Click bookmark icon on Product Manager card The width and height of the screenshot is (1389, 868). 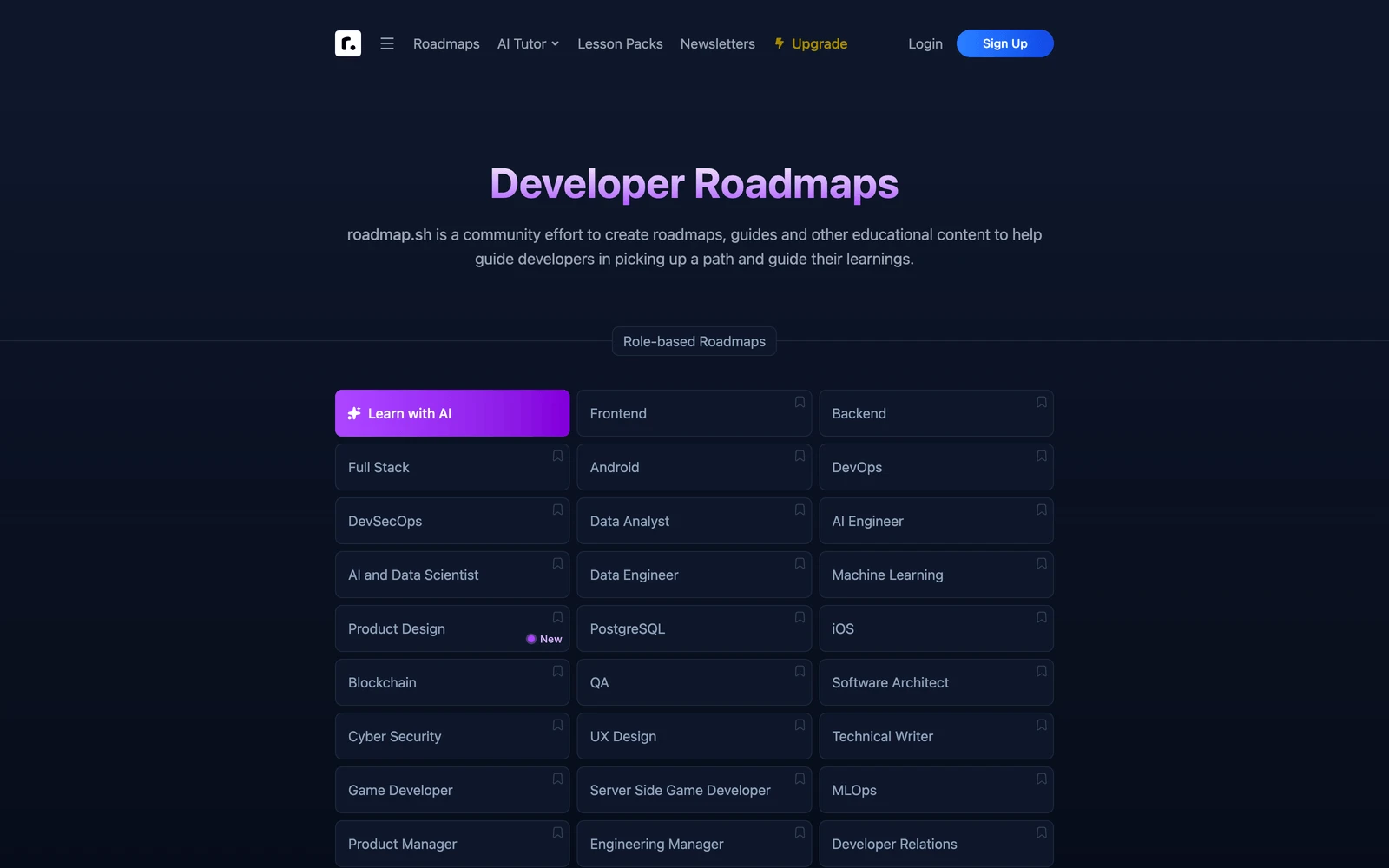(557, 832)
